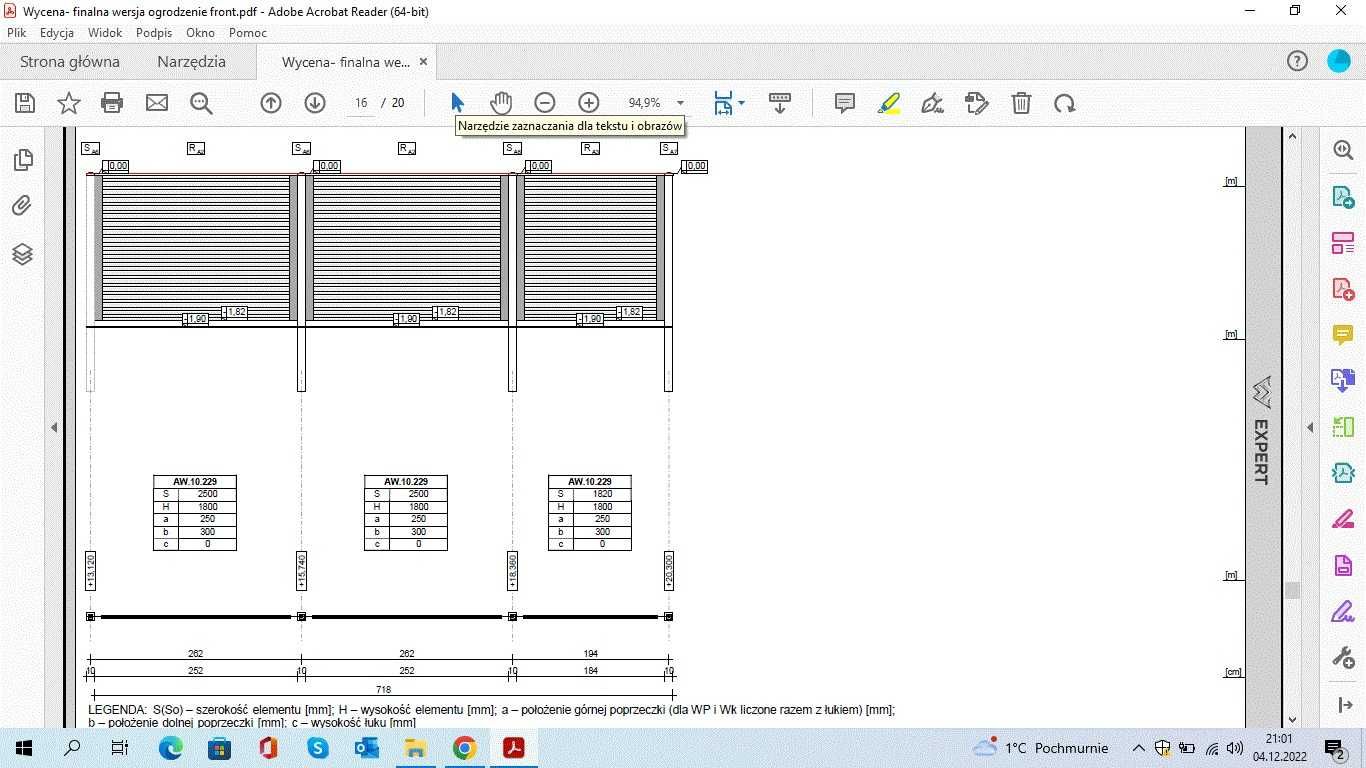Screen dimensions: 1366x768
Task: Close the Wycena- finalna document tab
Action: tap(423, 62)
